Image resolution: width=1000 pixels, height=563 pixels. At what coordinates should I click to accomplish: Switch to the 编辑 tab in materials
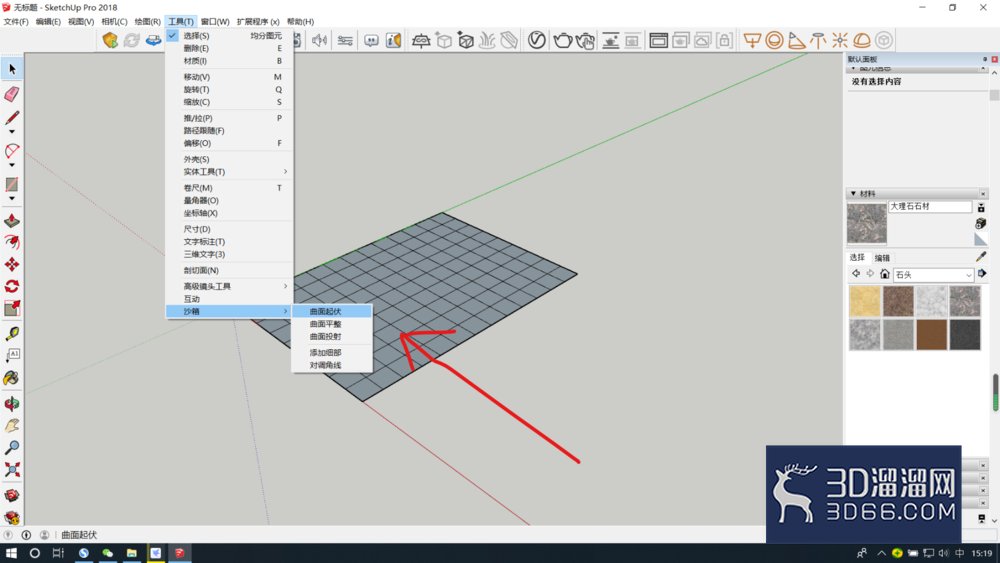(882, 258)
